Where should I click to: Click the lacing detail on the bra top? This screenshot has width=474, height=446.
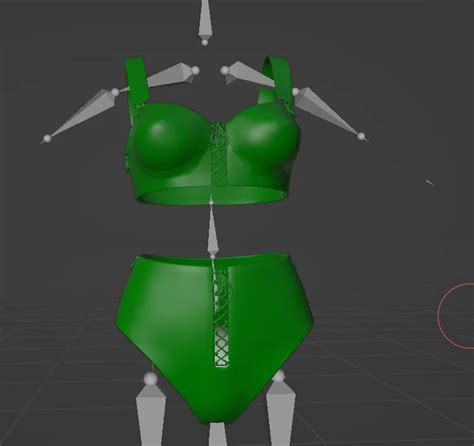click(219, 155)
